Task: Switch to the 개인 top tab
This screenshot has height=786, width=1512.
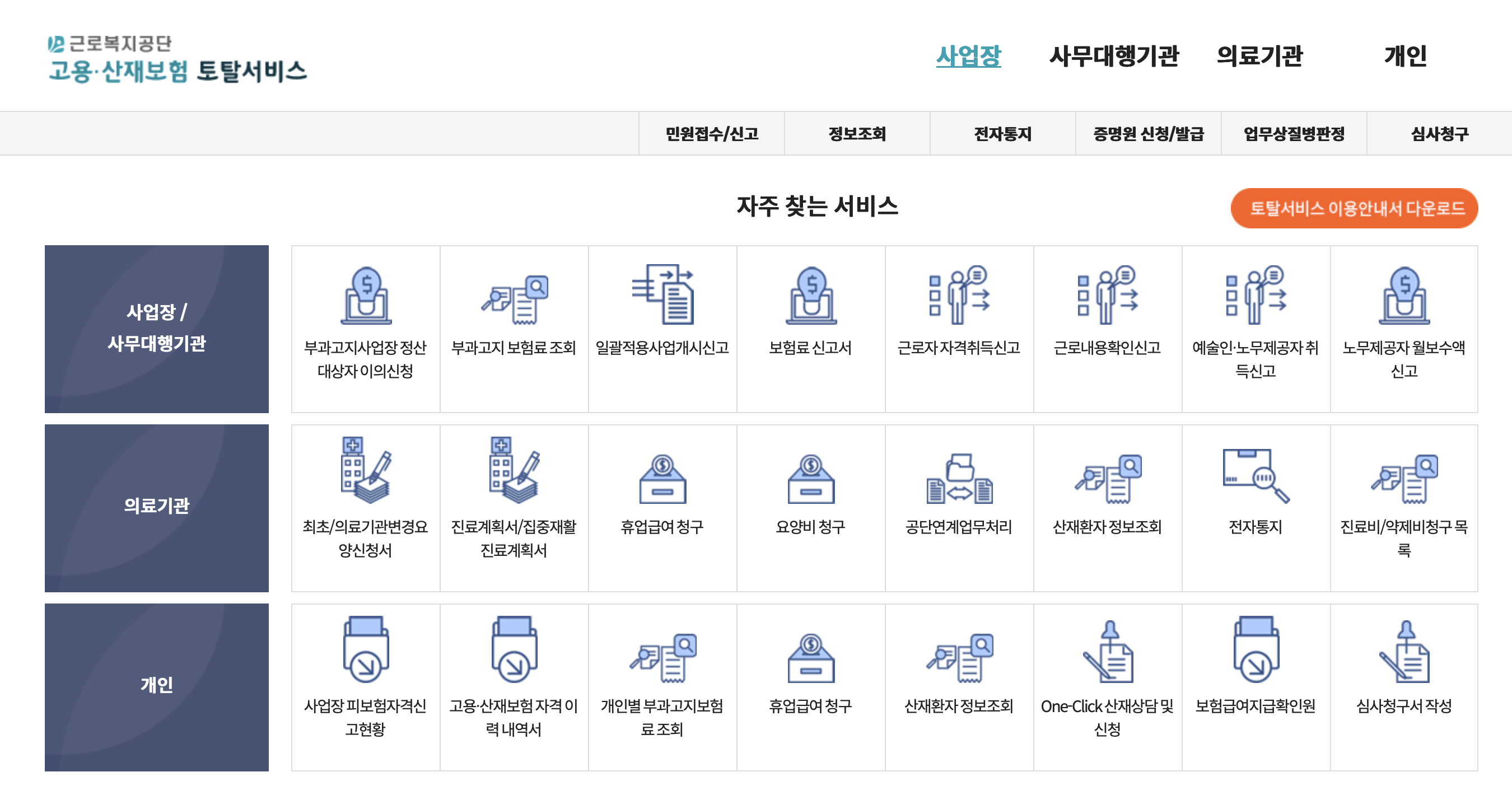Action: [1405, 57]
